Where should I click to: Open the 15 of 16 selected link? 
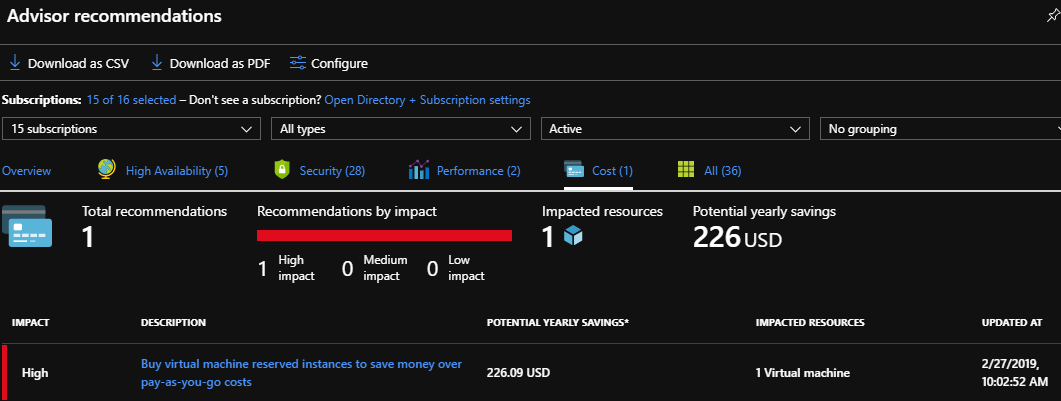[x=131, y=100]
